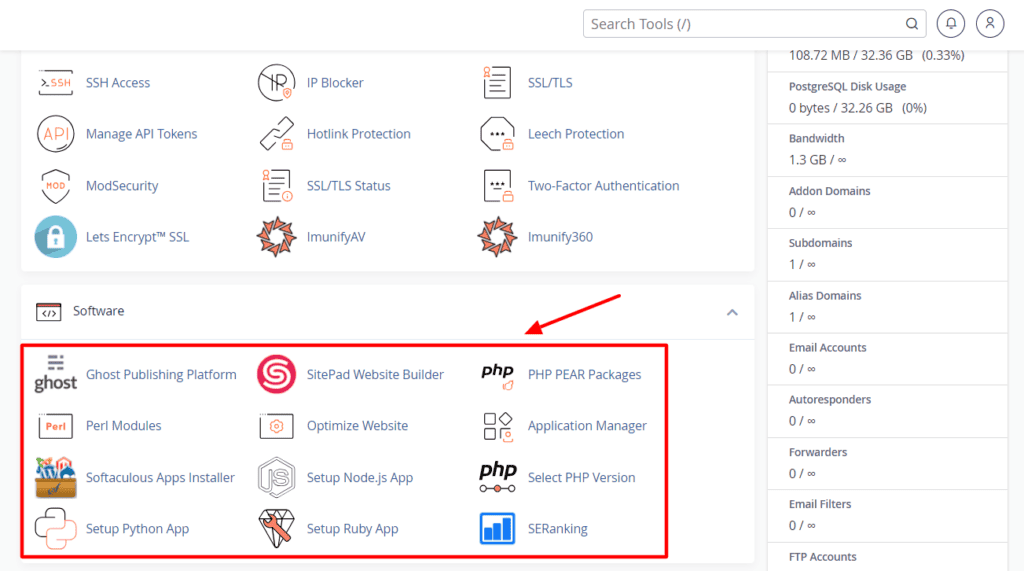
Task: Click the Search Tools input field
Action: (x=754, y=24)
